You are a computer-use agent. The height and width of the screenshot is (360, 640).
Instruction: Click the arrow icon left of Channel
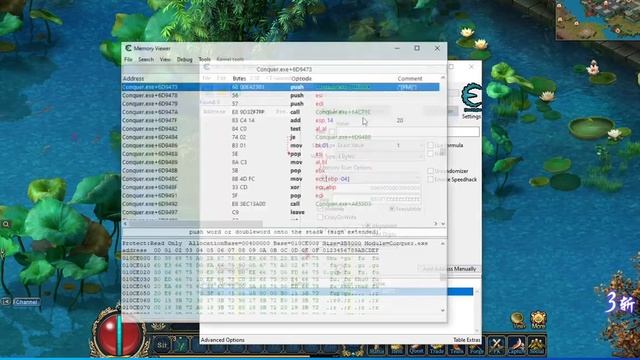tap(6, 302)
